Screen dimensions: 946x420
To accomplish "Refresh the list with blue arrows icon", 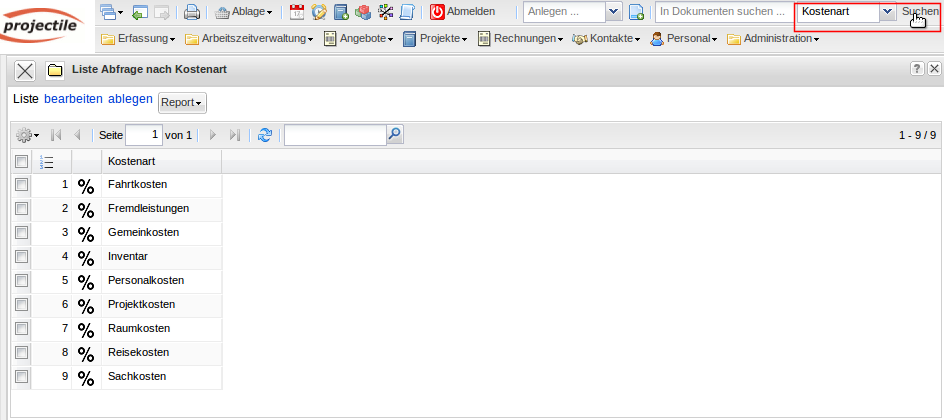I will (264, 135).
